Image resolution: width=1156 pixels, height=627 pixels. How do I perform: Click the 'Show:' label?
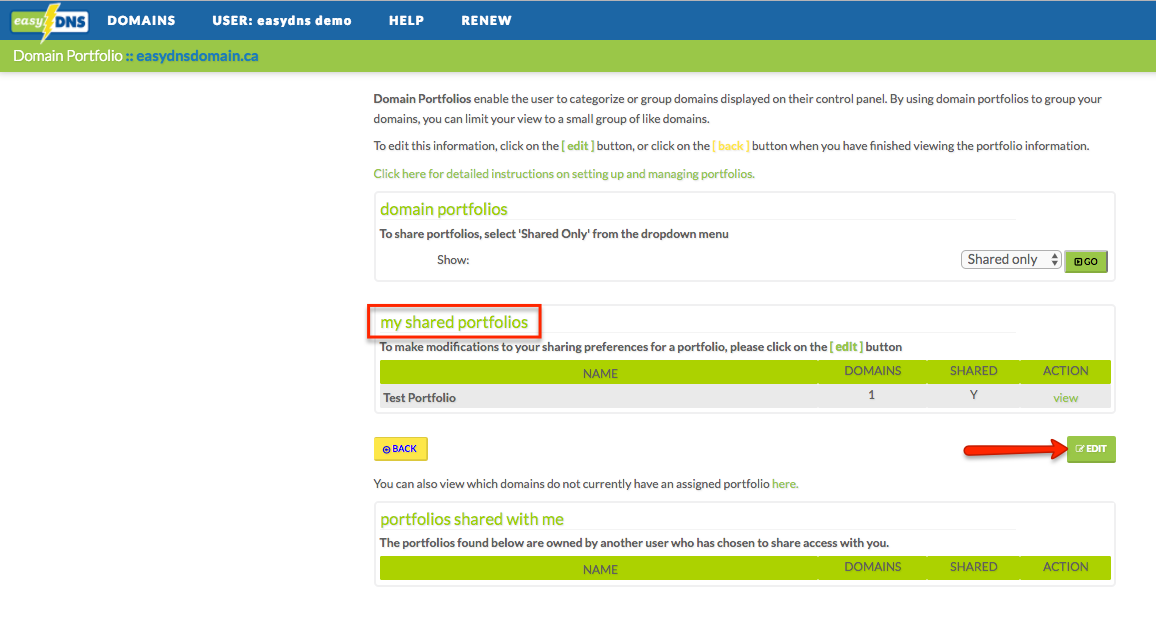click(x=453, y=260)
